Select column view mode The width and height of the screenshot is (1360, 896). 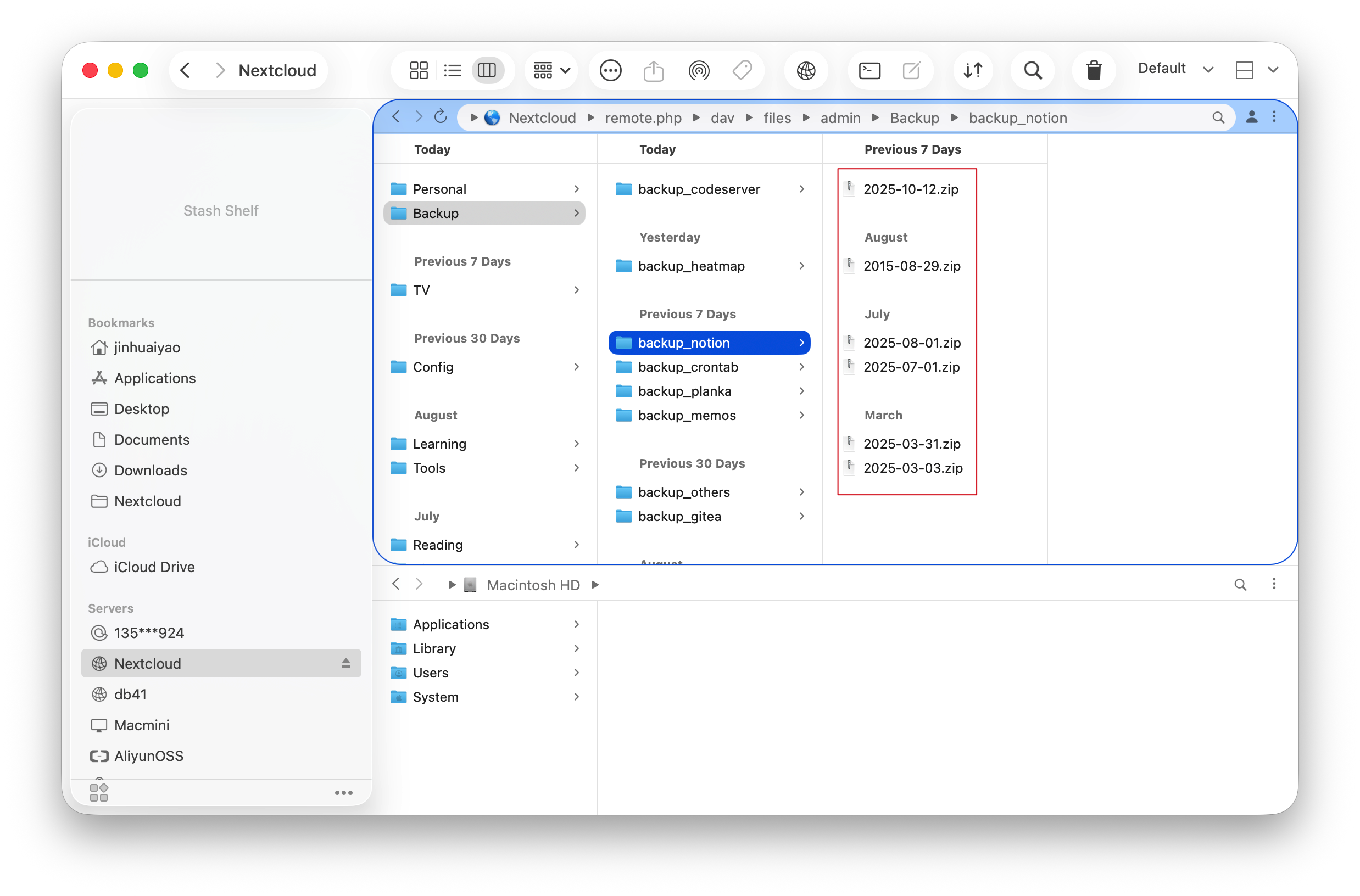[x=487, y=70]
